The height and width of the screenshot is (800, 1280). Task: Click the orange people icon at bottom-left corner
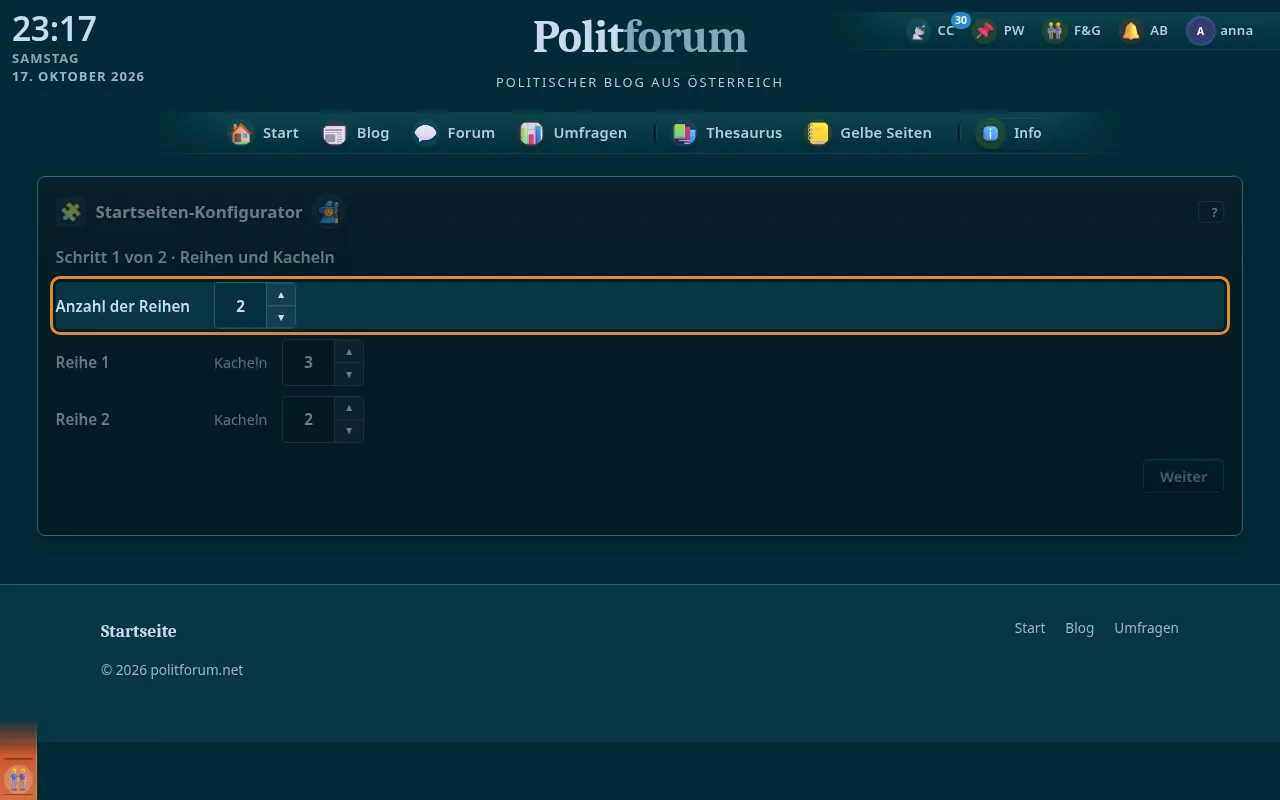point(18,778)
